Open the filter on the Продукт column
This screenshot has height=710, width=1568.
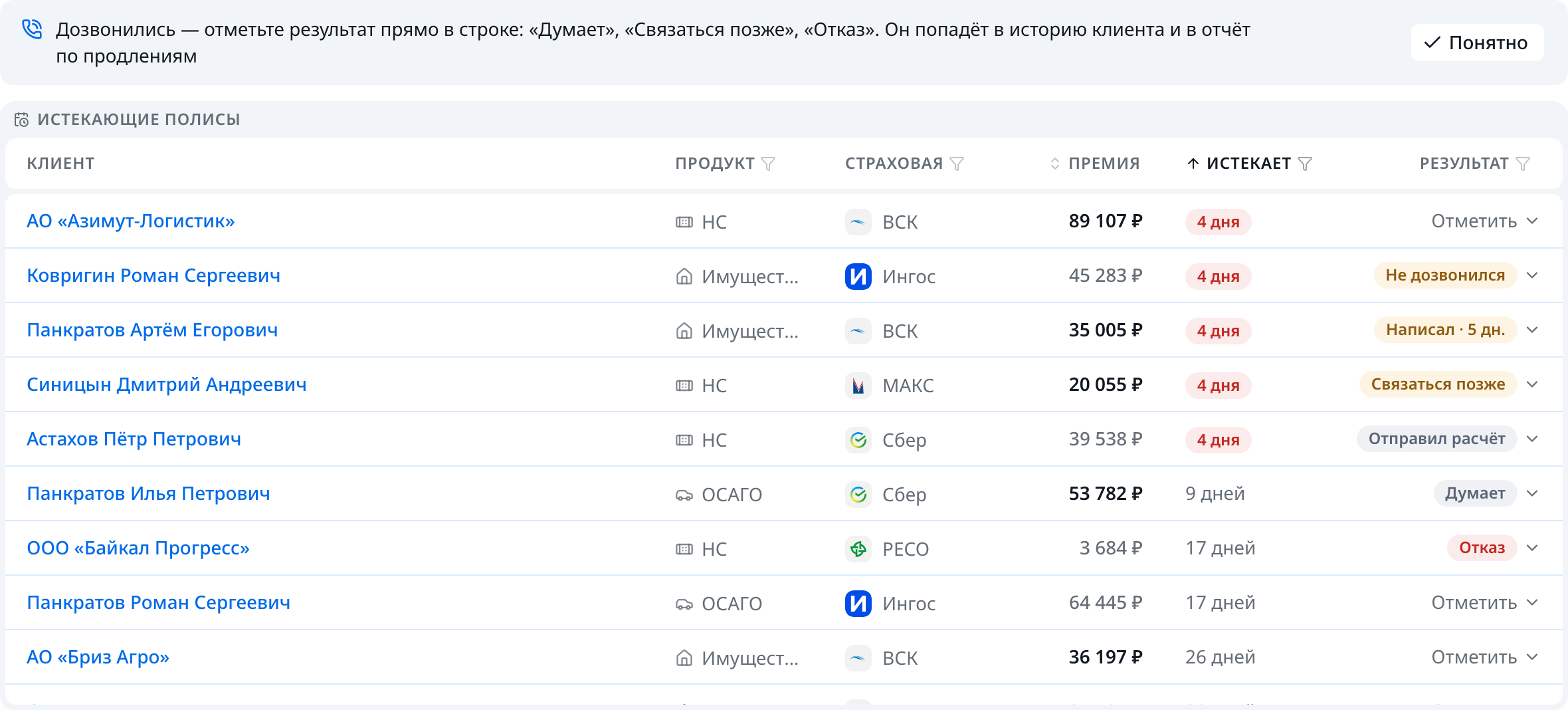[x=768, y=164]
